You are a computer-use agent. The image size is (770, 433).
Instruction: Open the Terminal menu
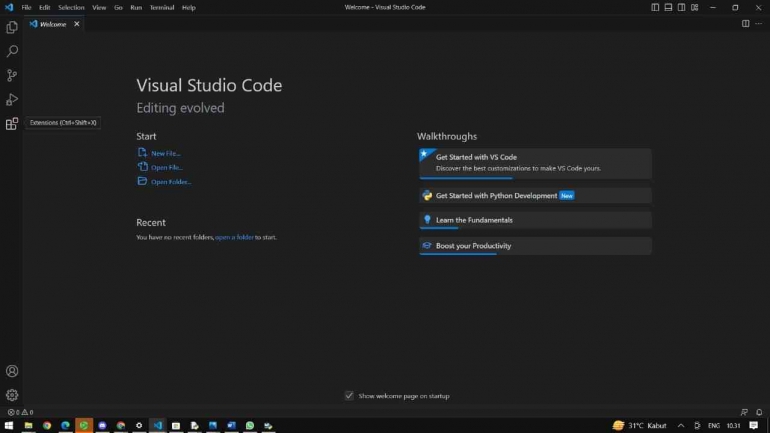pos(162,7)
